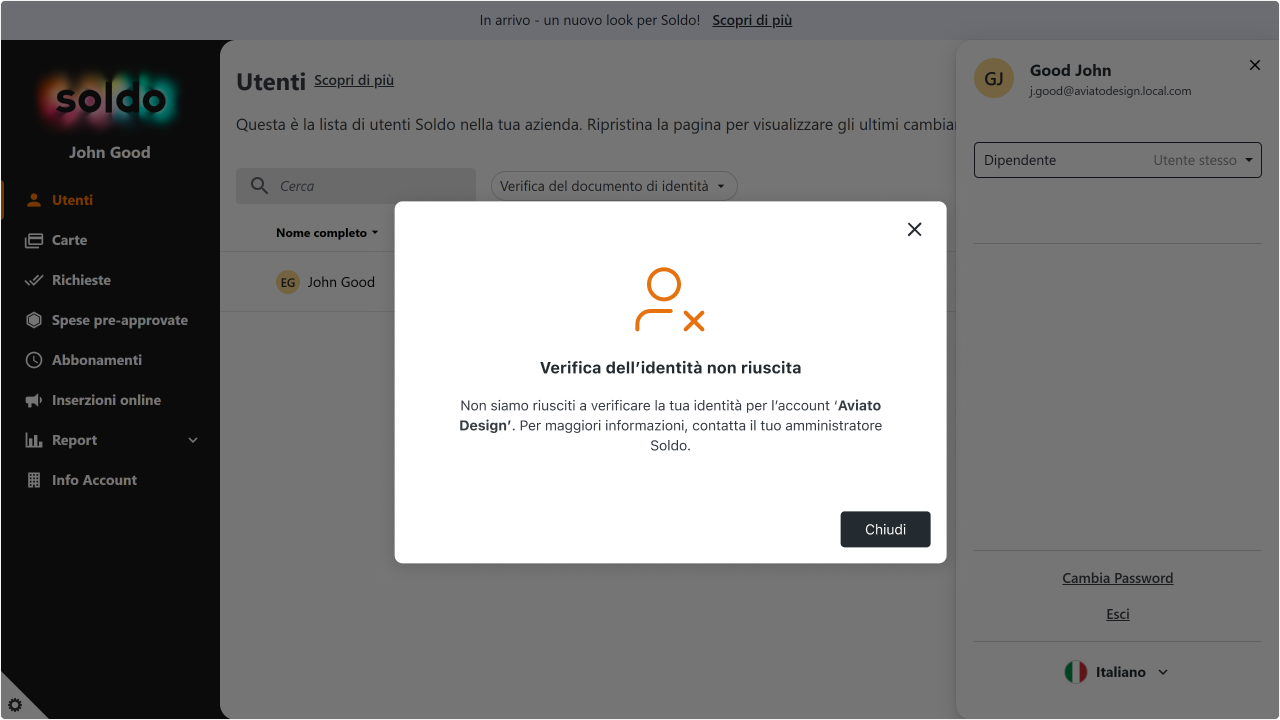Focus the Cerca search field
1280x720 pixels.
pos(356,186)
